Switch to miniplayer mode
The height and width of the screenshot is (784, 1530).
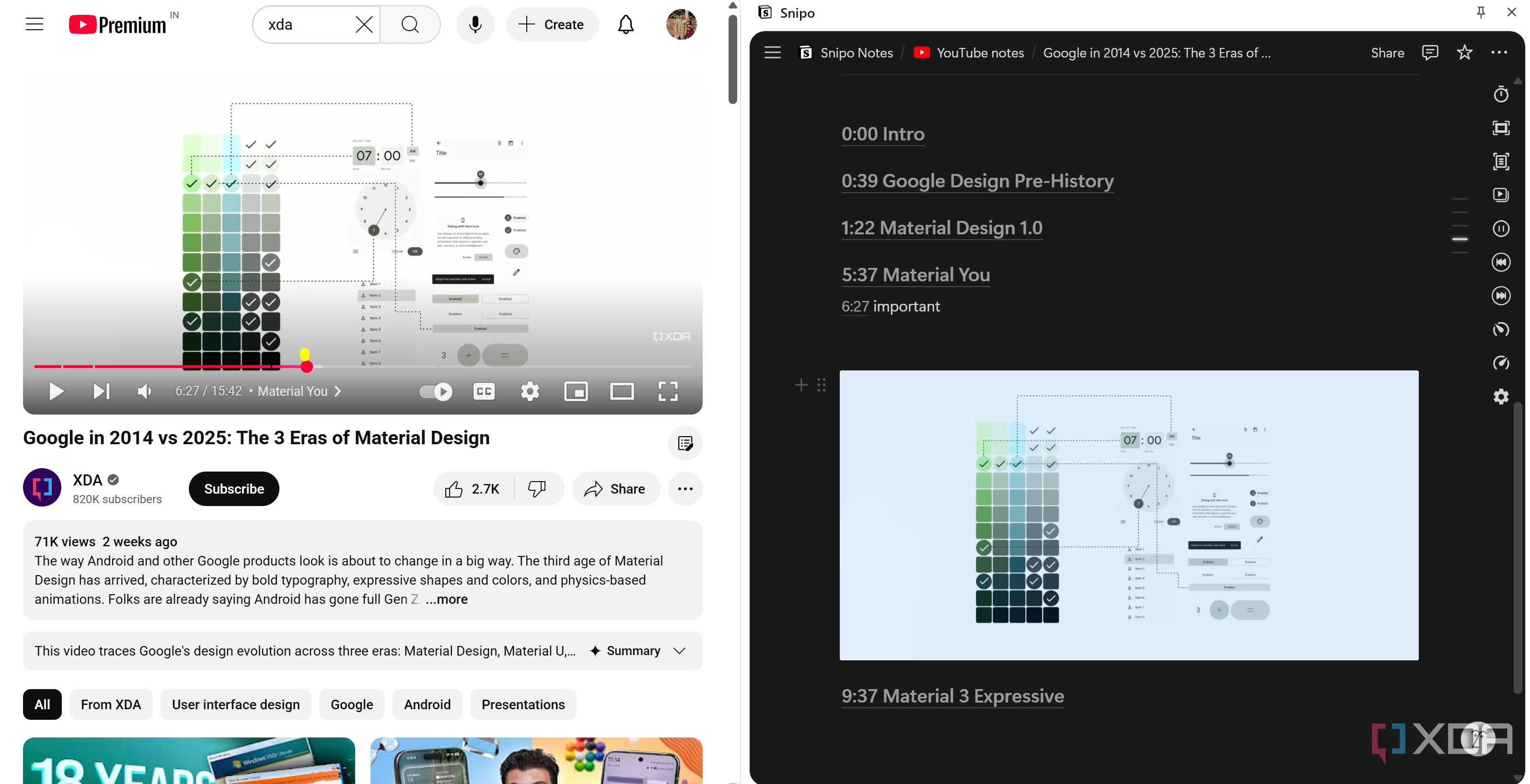576,392
